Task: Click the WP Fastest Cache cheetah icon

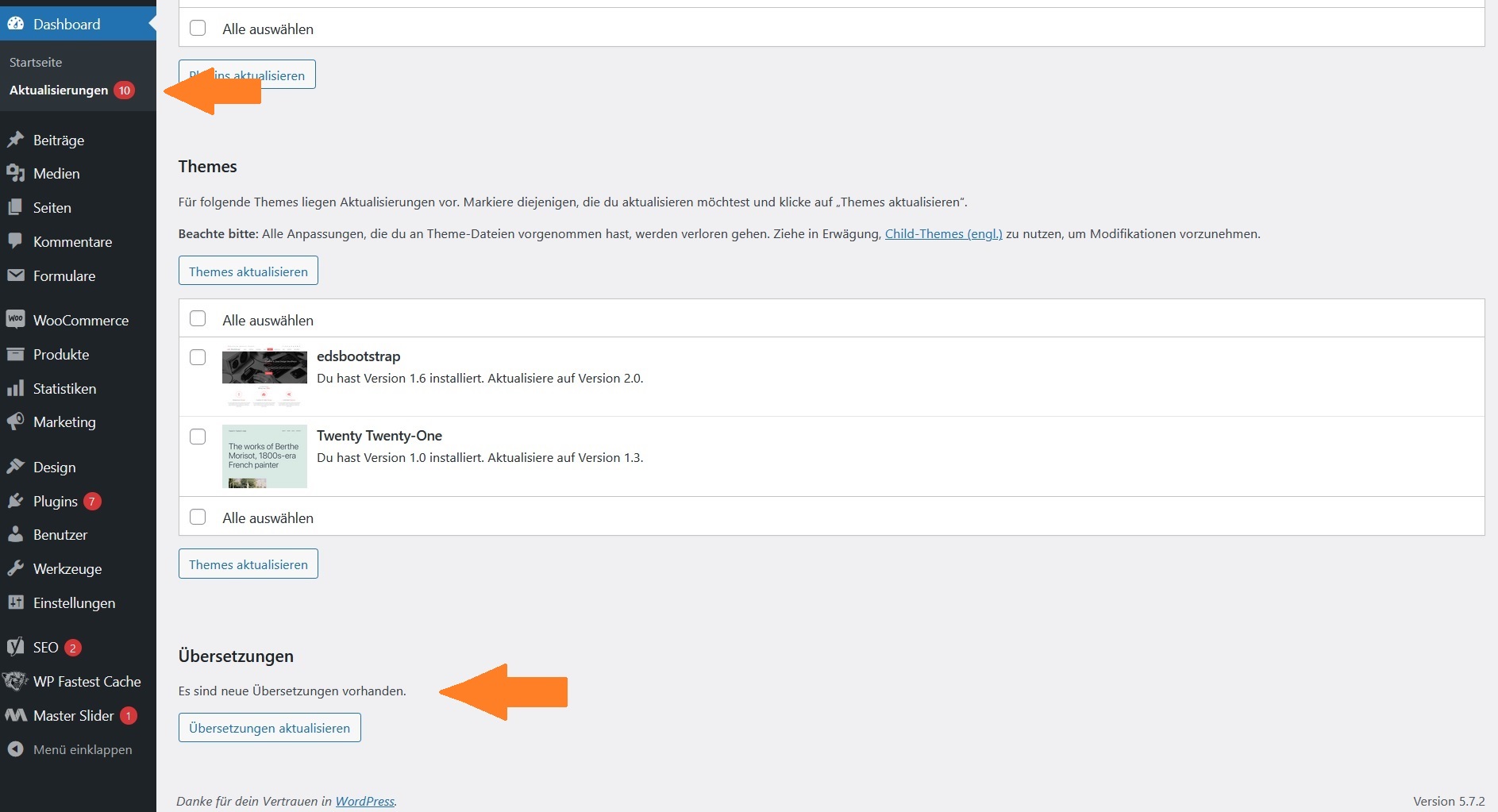Action: pyautogui.click(x=16, y=681)
